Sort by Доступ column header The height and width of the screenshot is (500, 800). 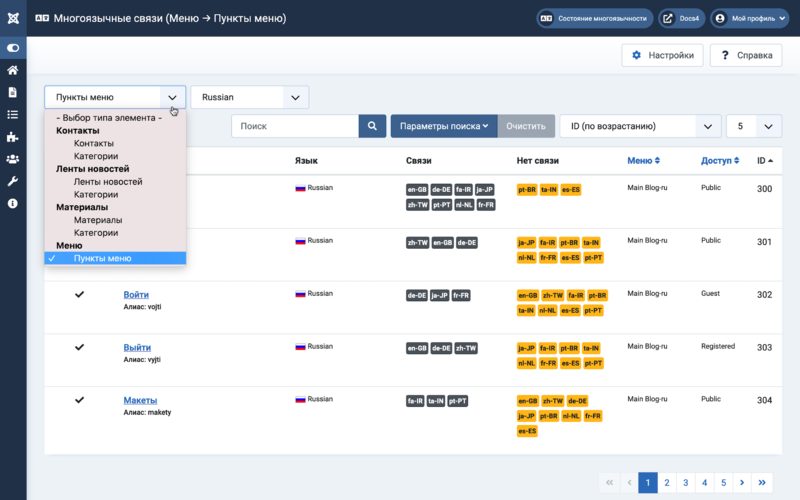tap(720, 161)
